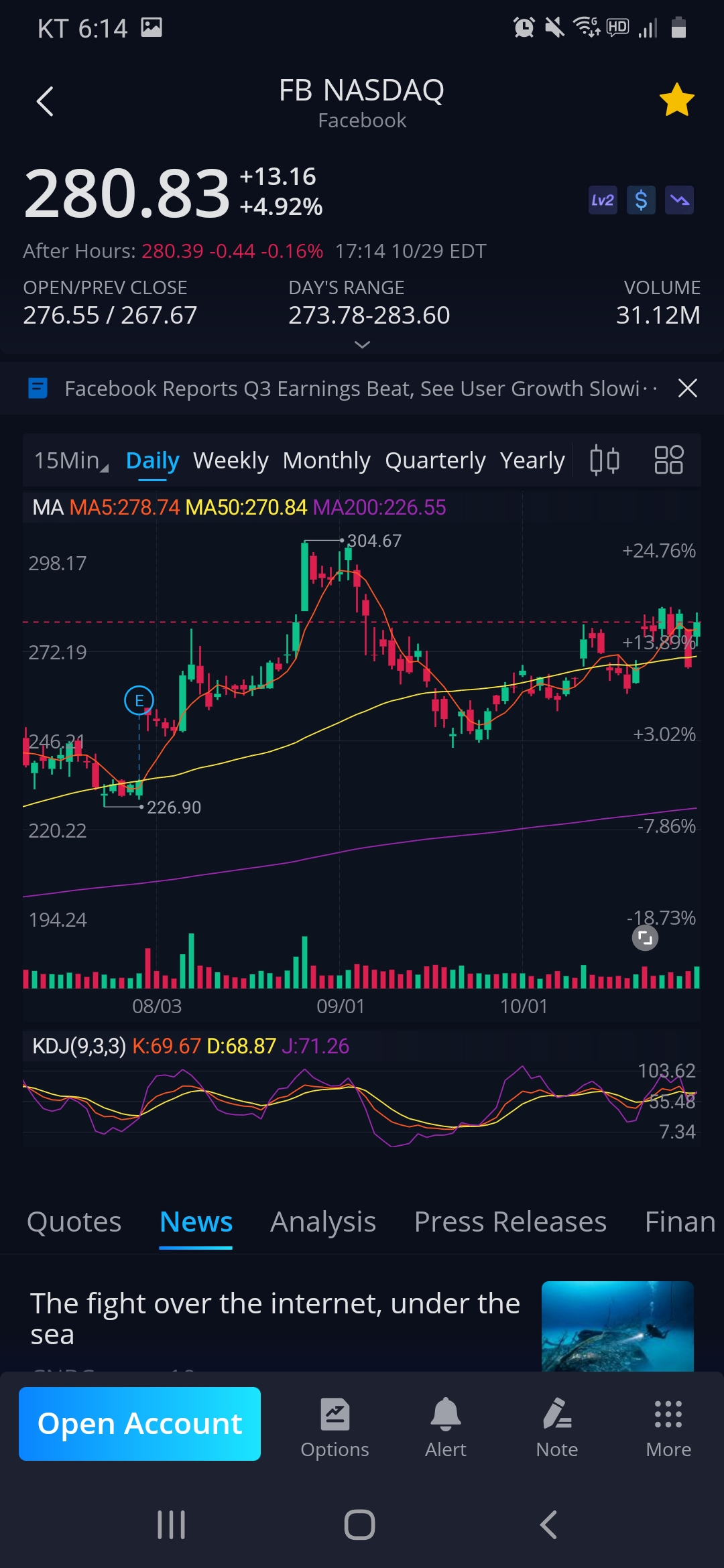The width and height of the screenshot is (724, 1568).
Task: Tap the purple downtrend chart icon
Action: (679, 200)
